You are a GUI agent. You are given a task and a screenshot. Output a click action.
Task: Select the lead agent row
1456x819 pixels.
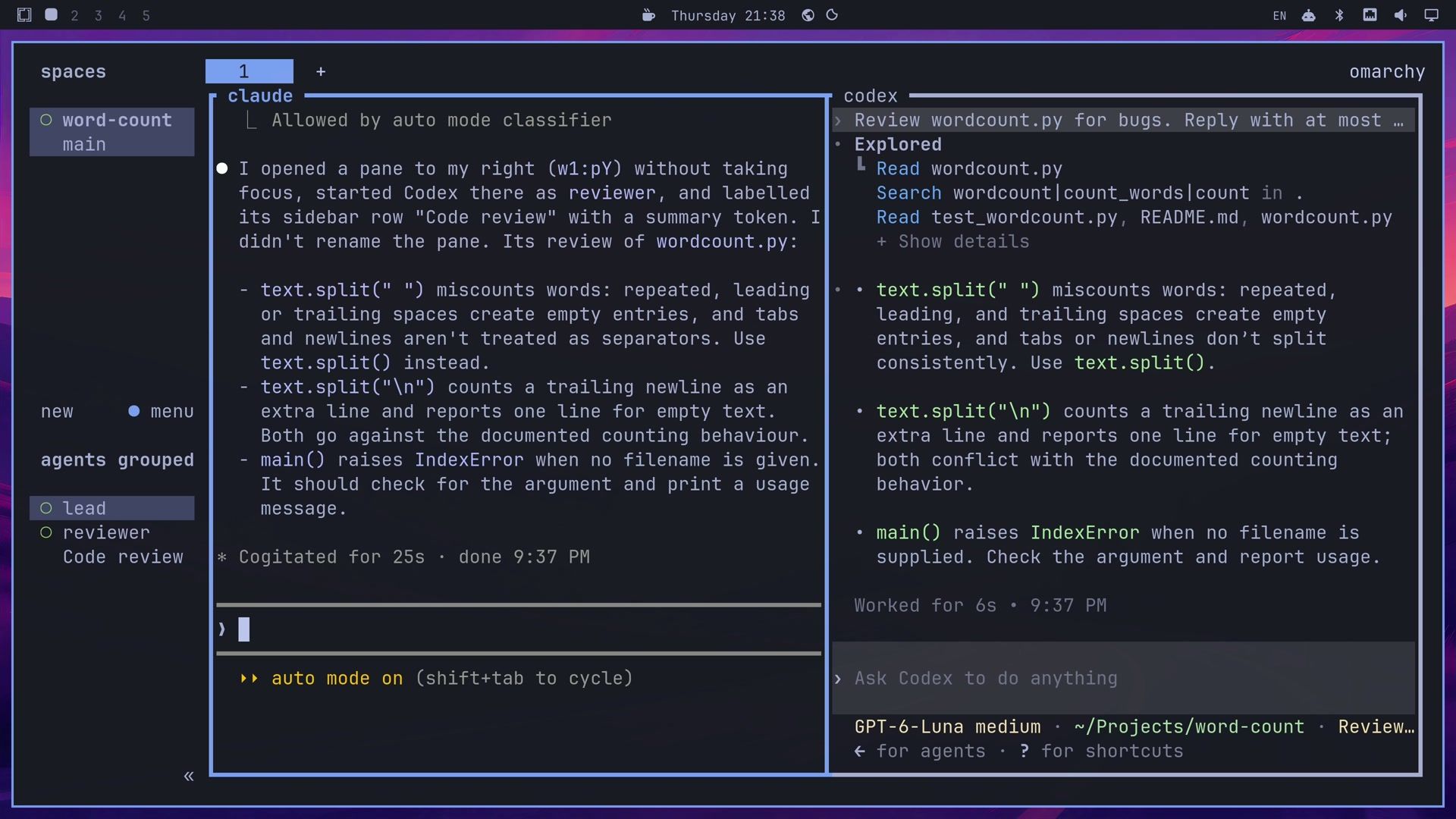coord(112,508)
